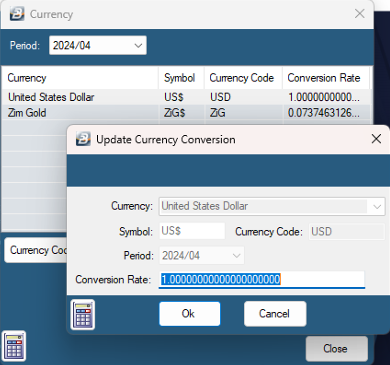
Task: Click the Conversion Rate input field
Action: click(x=262, y=279)
